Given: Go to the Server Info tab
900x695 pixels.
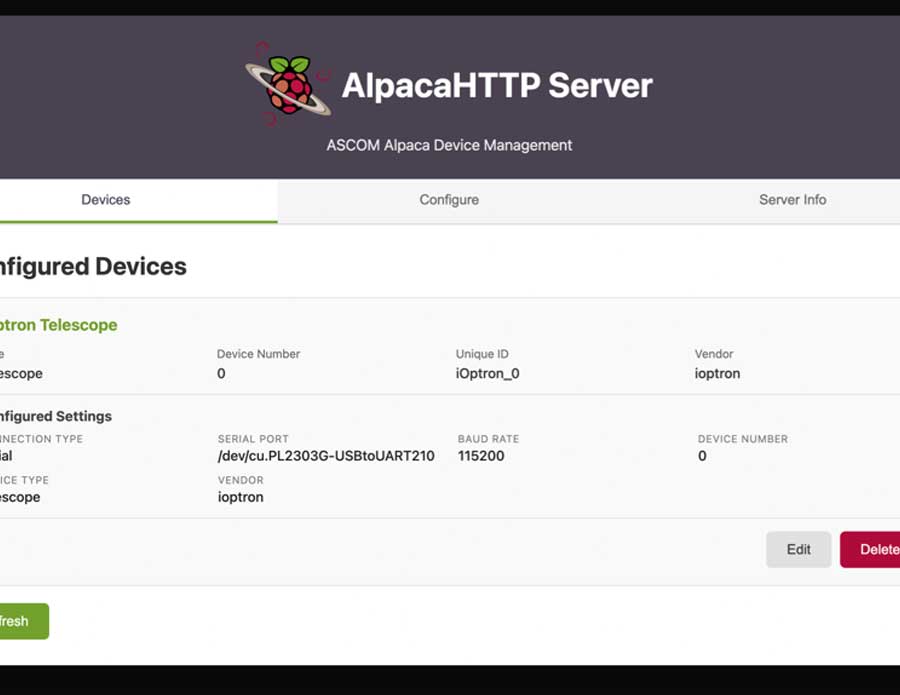Looking at the screenshot, I should pyautogui.click(x=792, y=200).
